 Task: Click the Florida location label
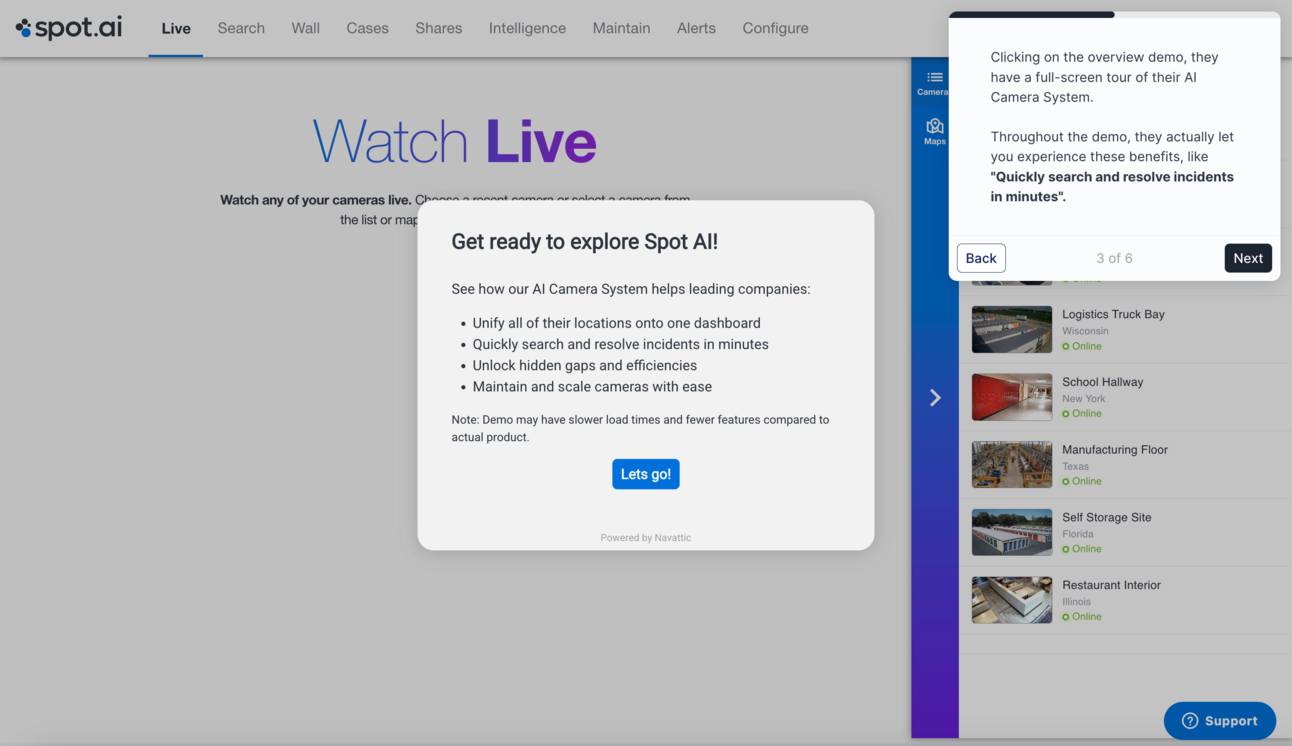point(1078,534)
